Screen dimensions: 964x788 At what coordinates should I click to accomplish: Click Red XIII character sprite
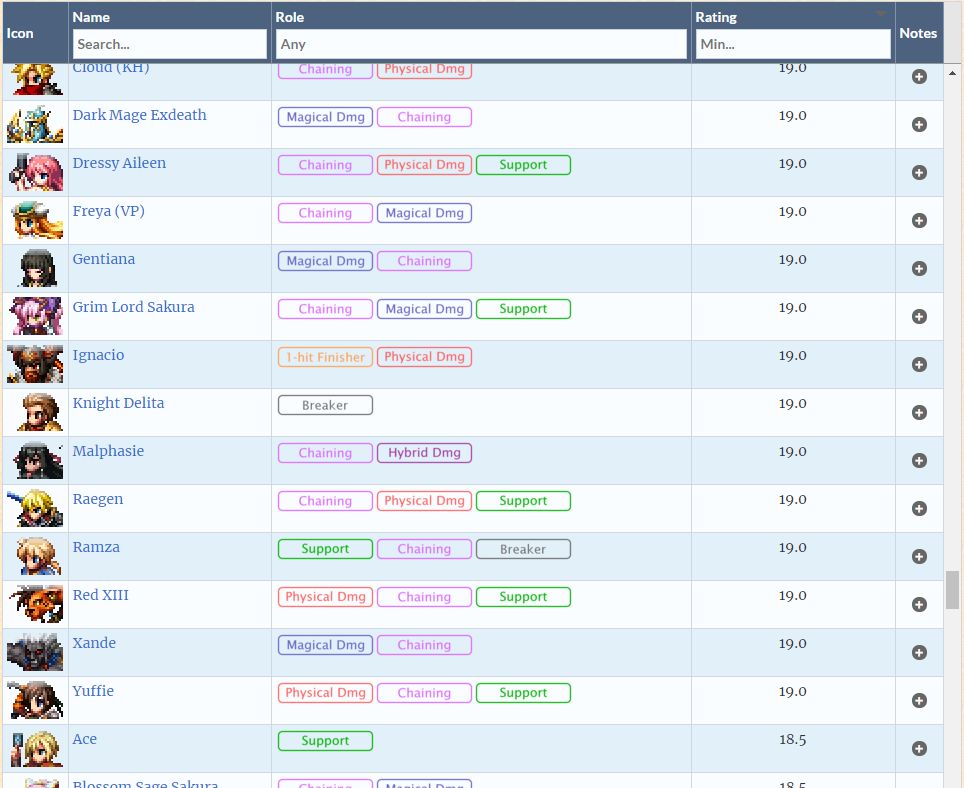point(35,604)
